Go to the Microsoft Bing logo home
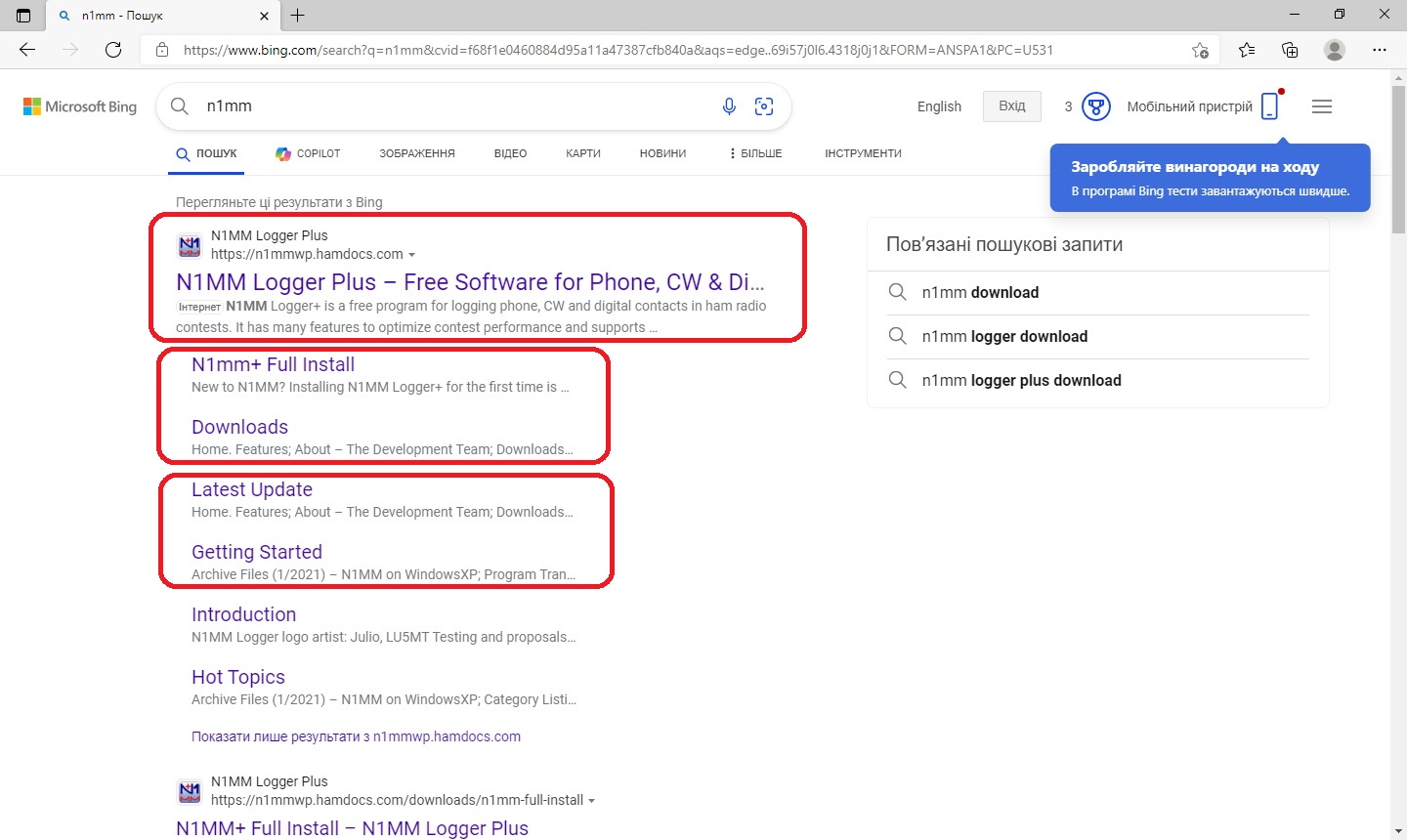Image resolution: width=1407 pixels, height=840 pixels. (x=80, y=106)
